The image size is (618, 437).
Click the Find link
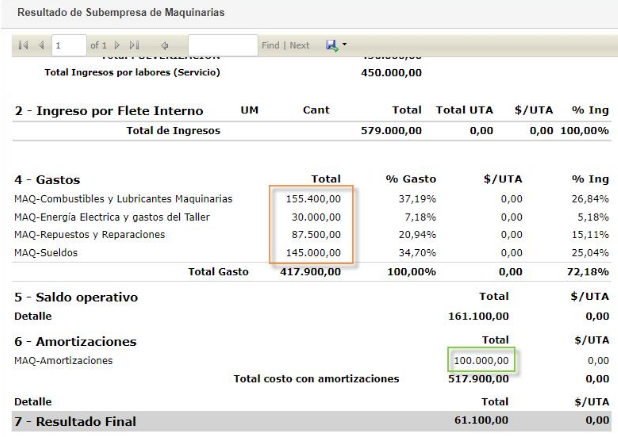(270, 45)
